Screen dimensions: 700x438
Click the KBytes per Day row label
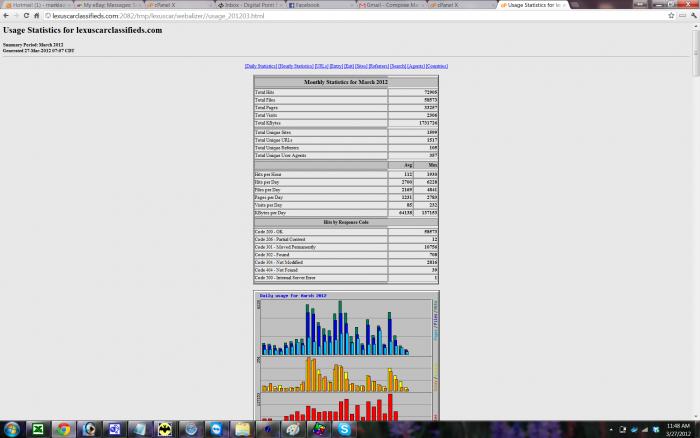pos(270,213)
